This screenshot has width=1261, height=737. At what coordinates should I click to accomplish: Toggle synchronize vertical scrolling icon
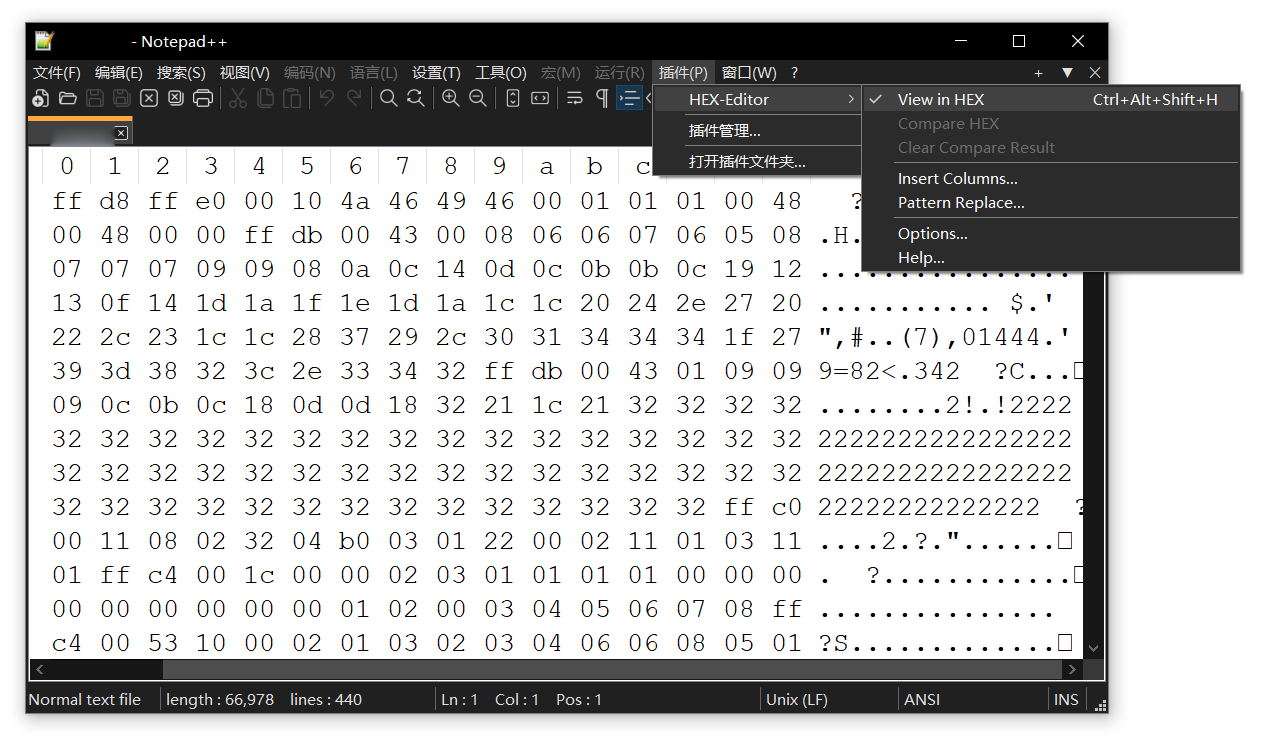(x=513, y=98)
